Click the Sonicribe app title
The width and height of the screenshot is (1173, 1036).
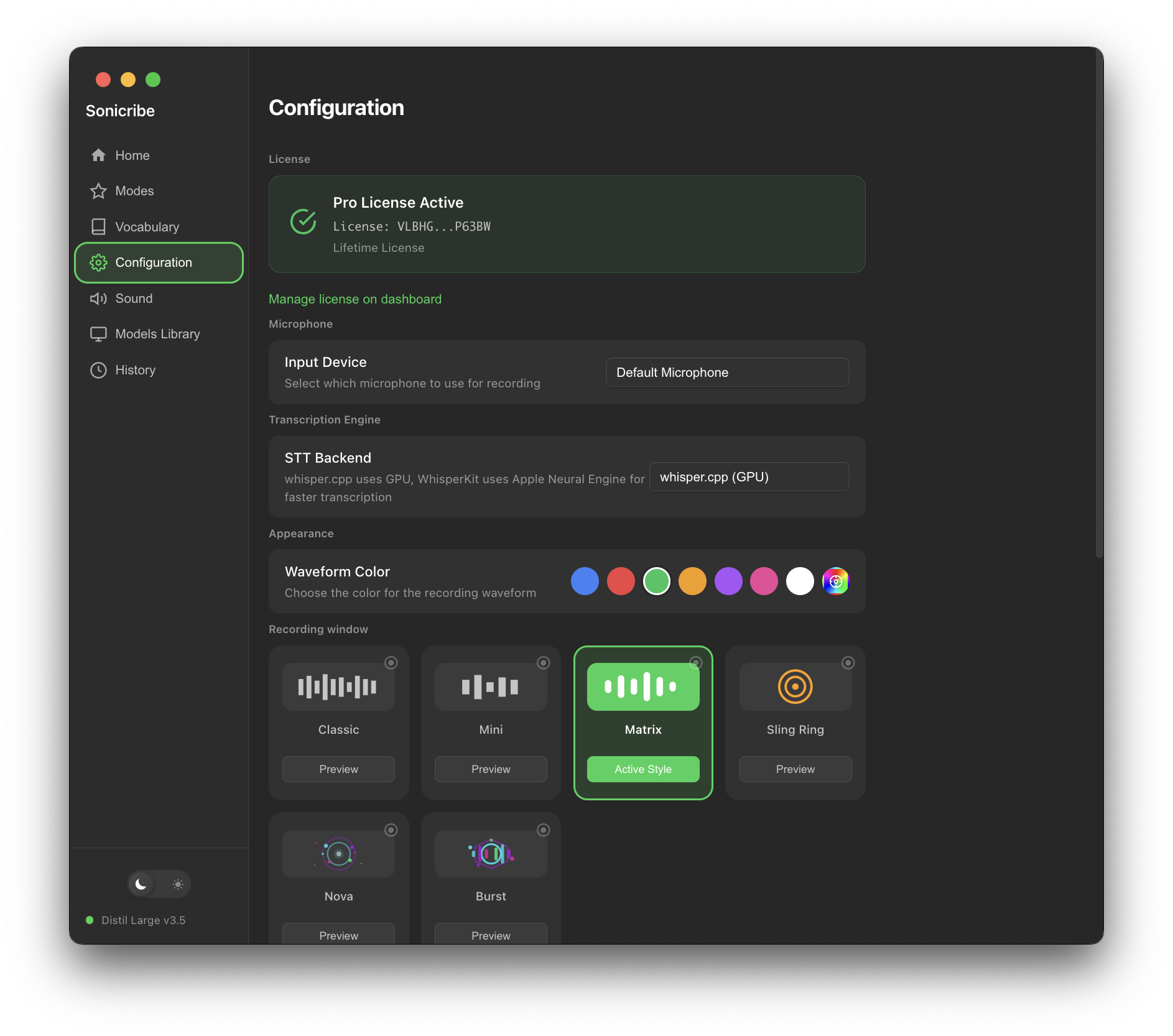coord(120,111)
